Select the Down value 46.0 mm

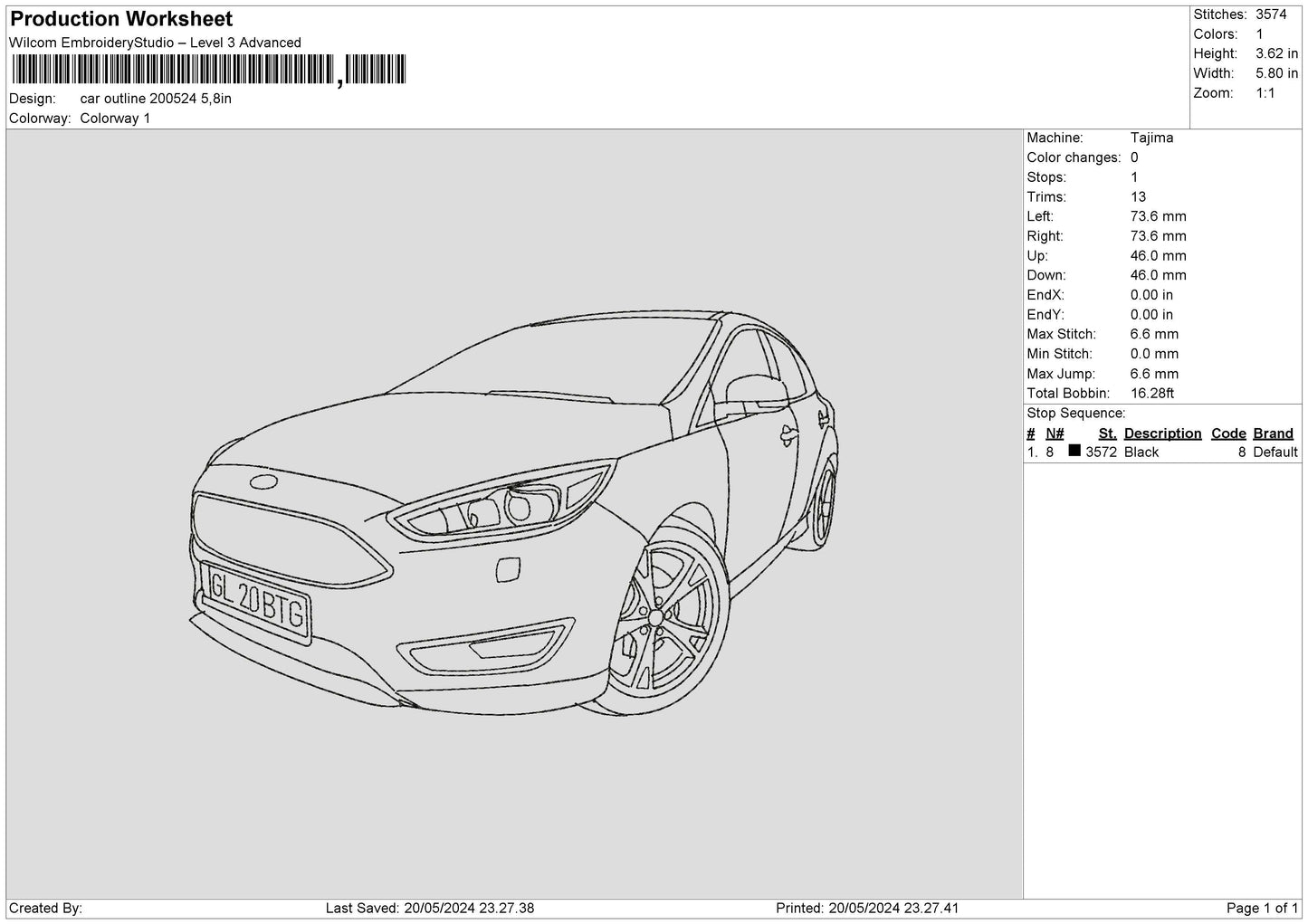click(x=1158, y=275)
